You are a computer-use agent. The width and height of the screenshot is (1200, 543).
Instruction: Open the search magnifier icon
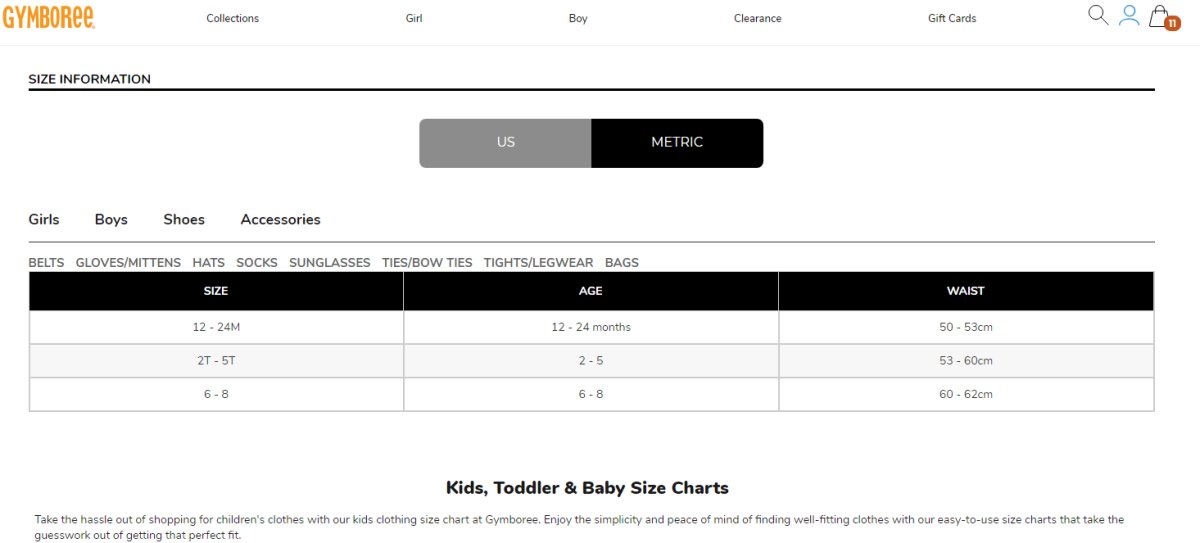pos(1098,15)
